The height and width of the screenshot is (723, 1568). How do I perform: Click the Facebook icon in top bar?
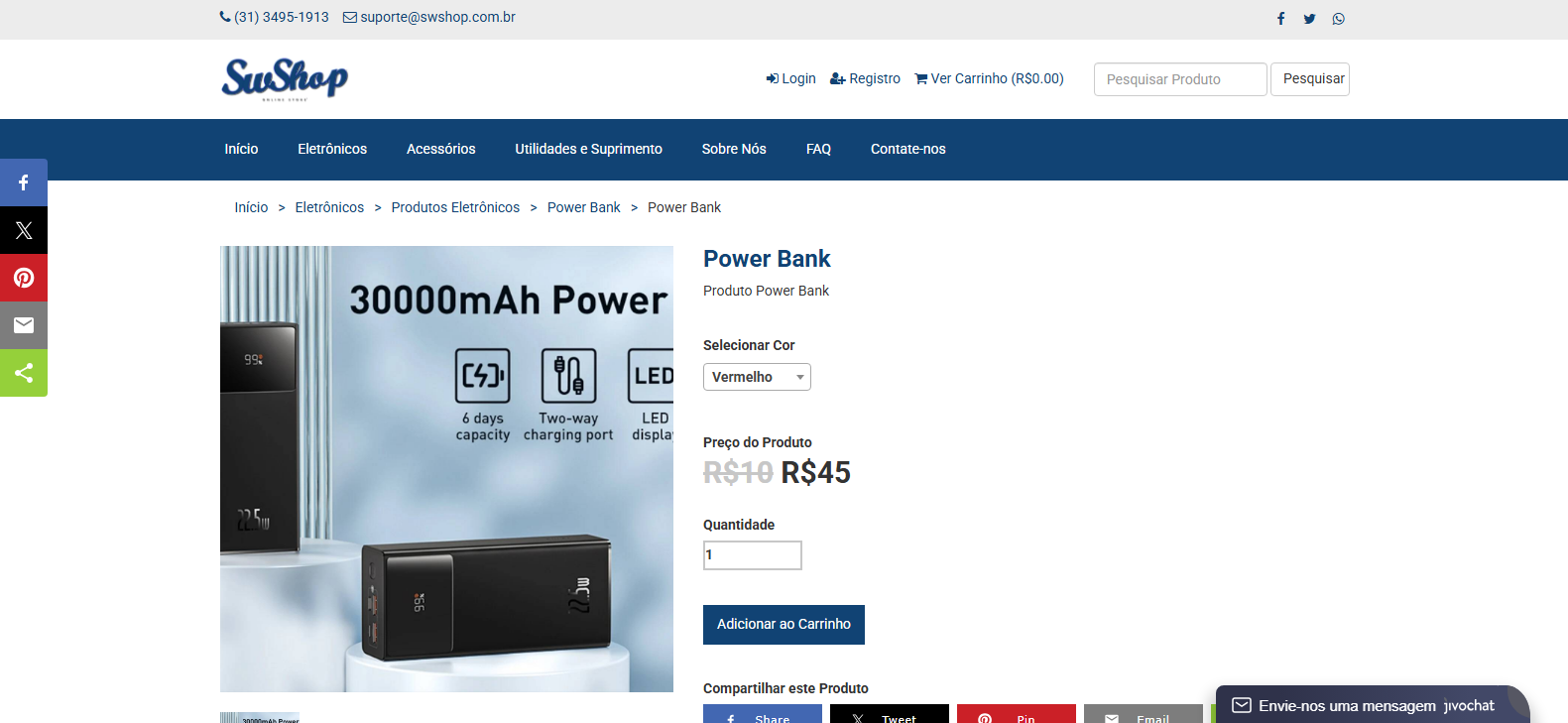[x=1280, y=19]
